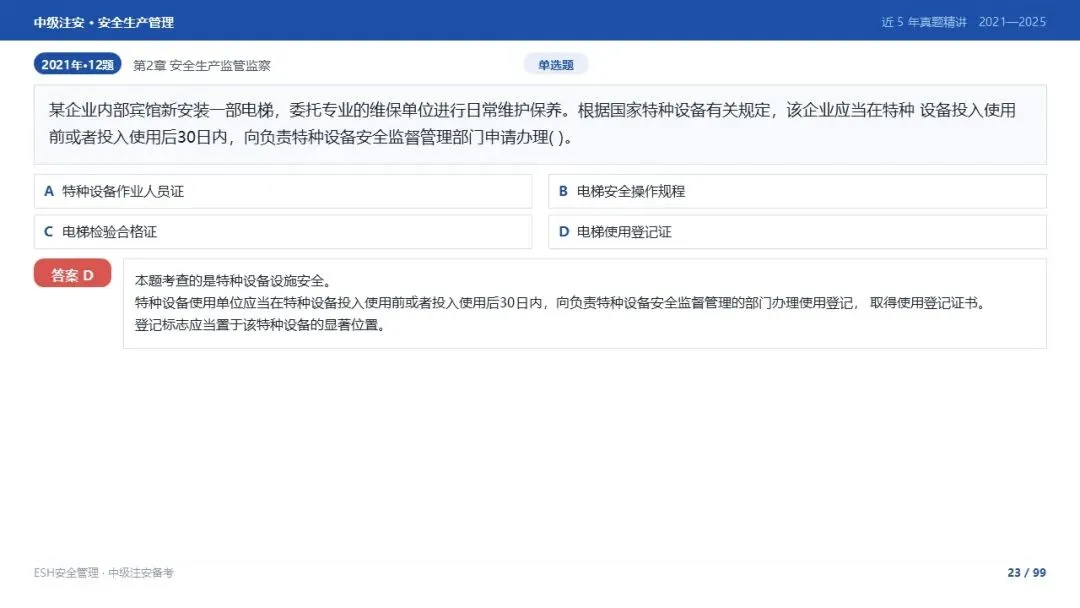Click the page number 23 / 99
The width and height of the screenshot is (1080, 608).
coord(1026,573)
